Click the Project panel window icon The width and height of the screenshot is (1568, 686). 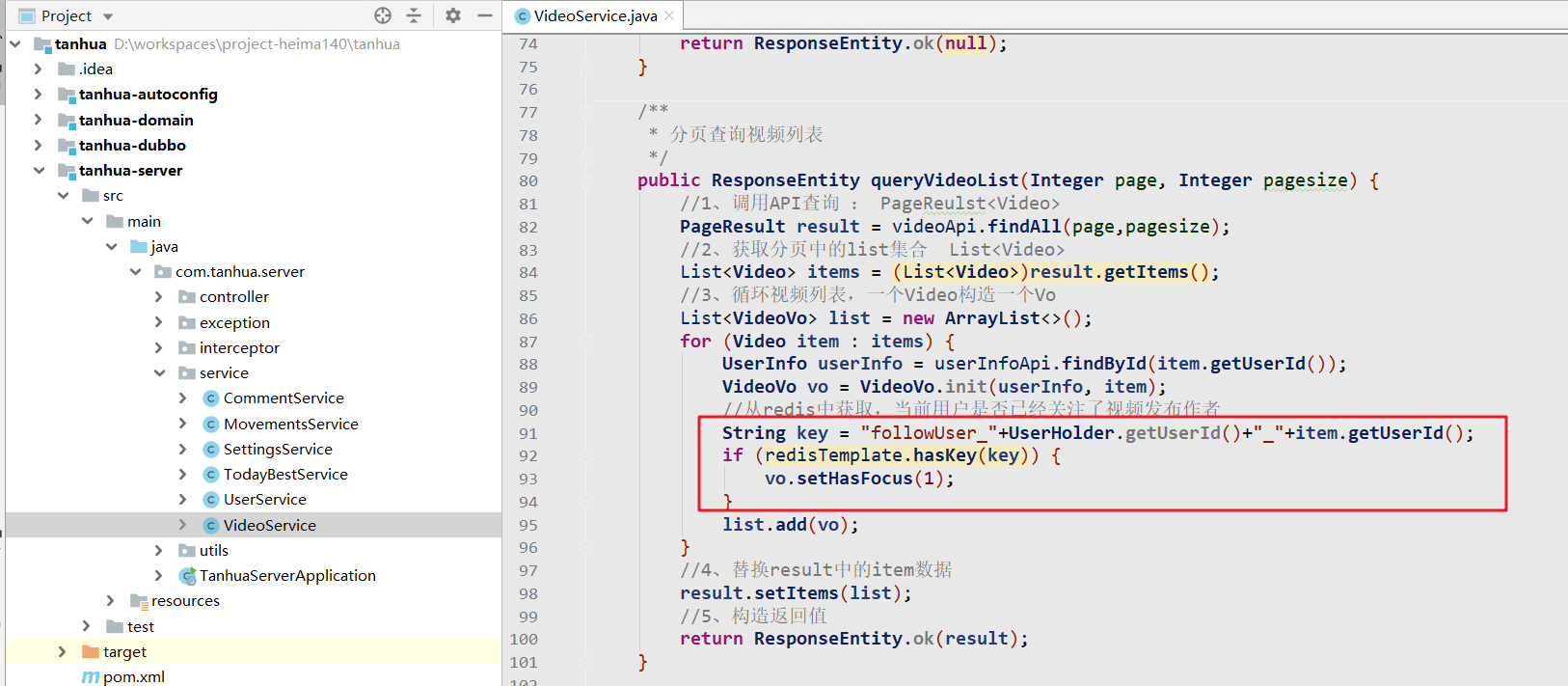pos(27,16)
